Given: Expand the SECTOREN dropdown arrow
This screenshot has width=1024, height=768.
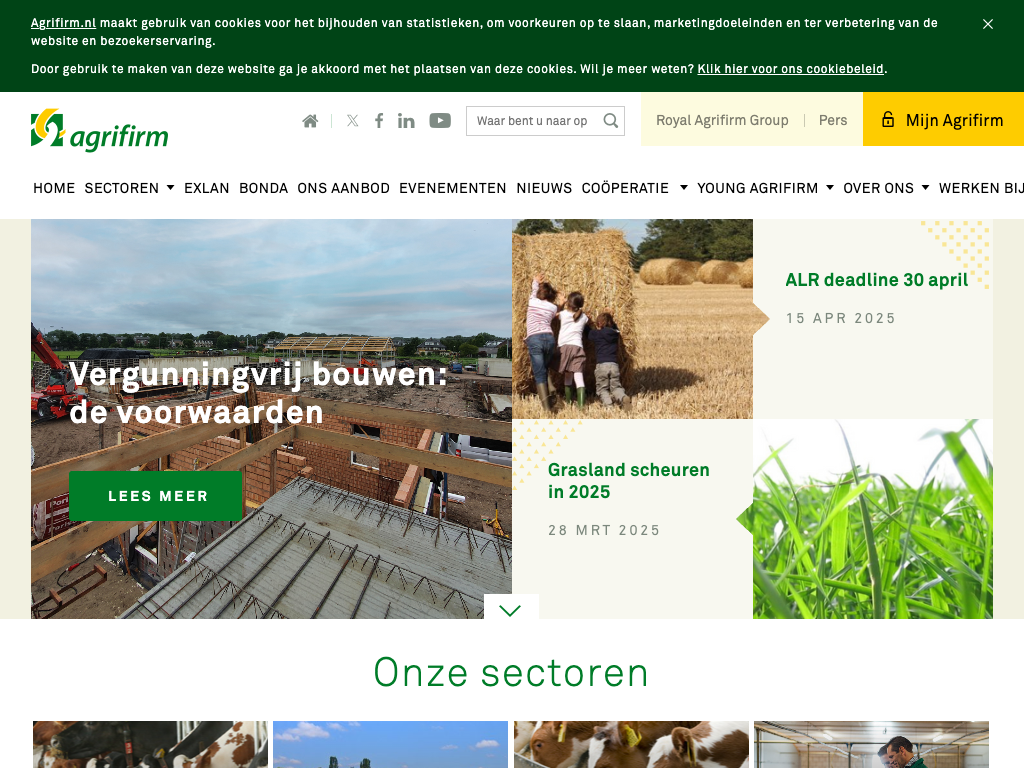Looking at the screenshot, I should tap(170, 187).
